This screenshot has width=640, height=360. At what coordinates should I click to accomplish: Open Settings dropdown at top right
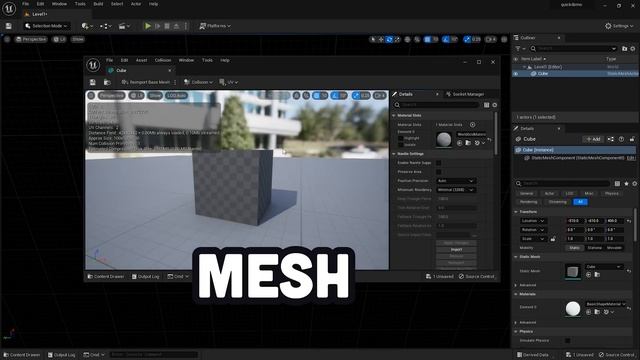pyautogui.click(x=619, y=26)
